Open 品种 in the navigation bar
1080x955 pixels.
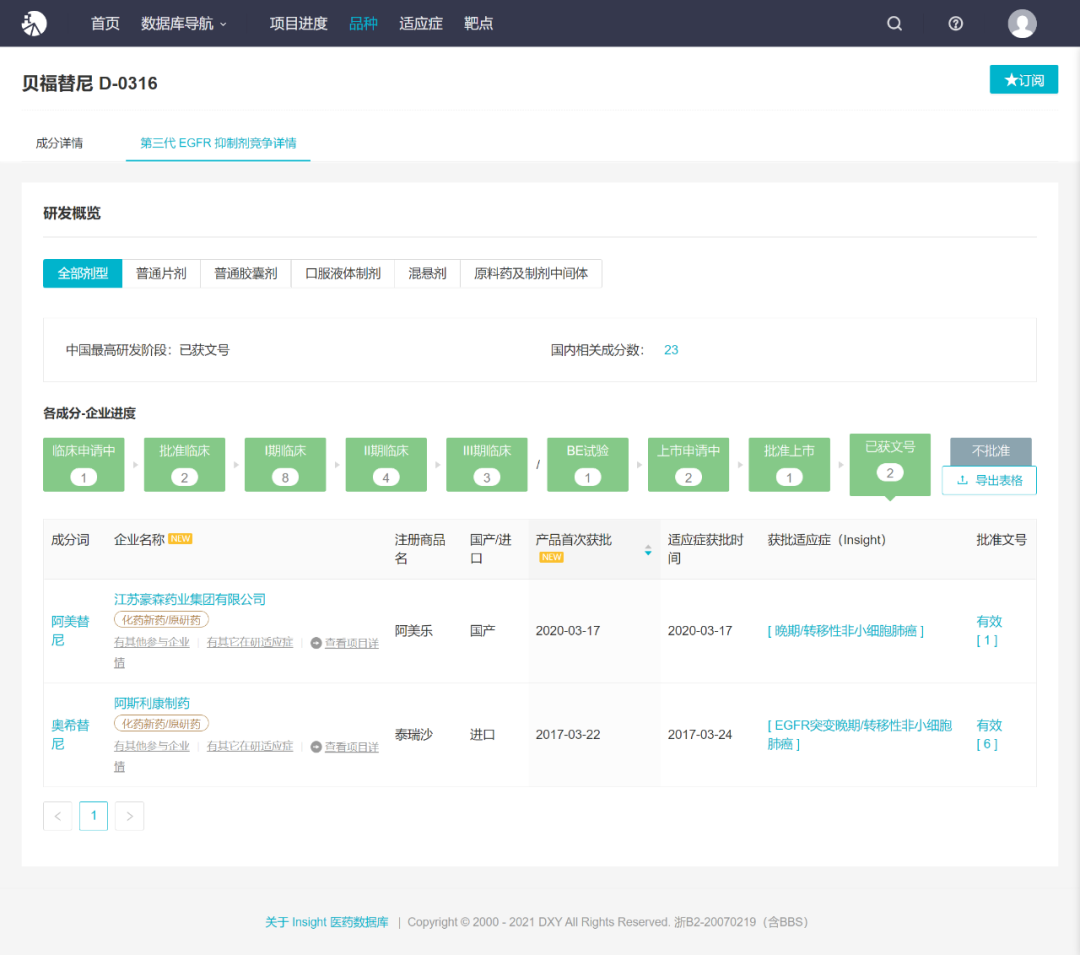click(363, 23)
